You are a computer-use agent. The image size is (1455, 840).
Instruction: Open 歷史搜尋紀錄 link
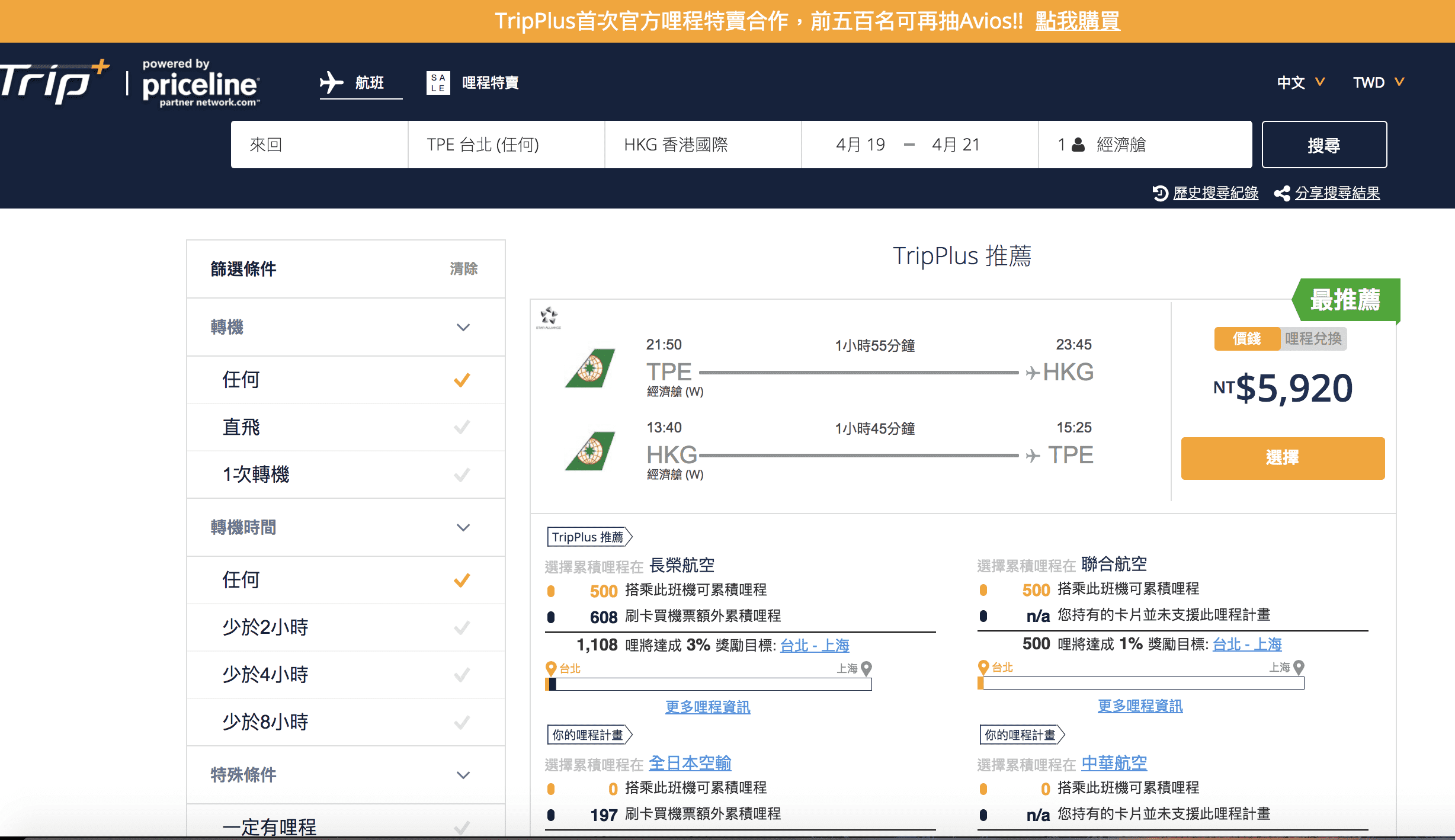[1216, 193]
